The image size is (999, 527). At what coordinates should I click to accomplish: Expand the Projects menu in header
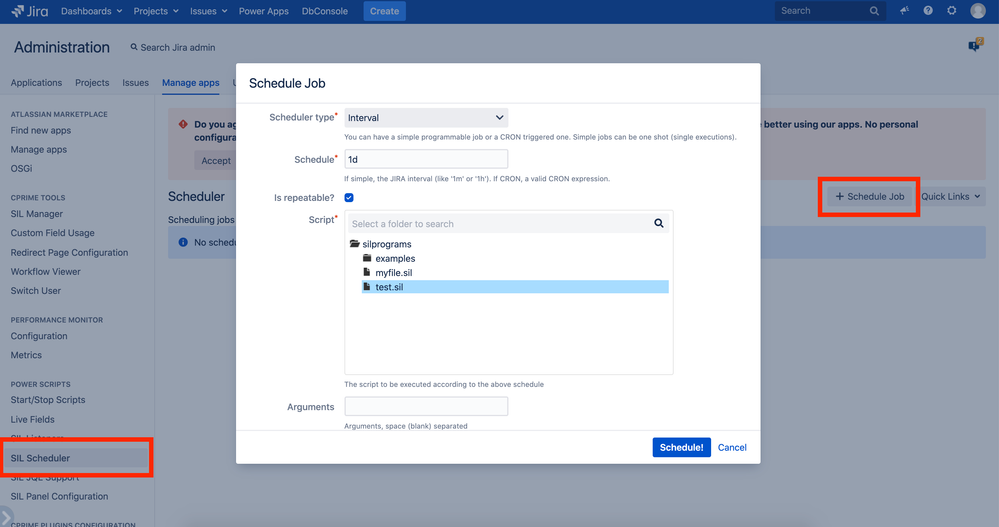156,11
